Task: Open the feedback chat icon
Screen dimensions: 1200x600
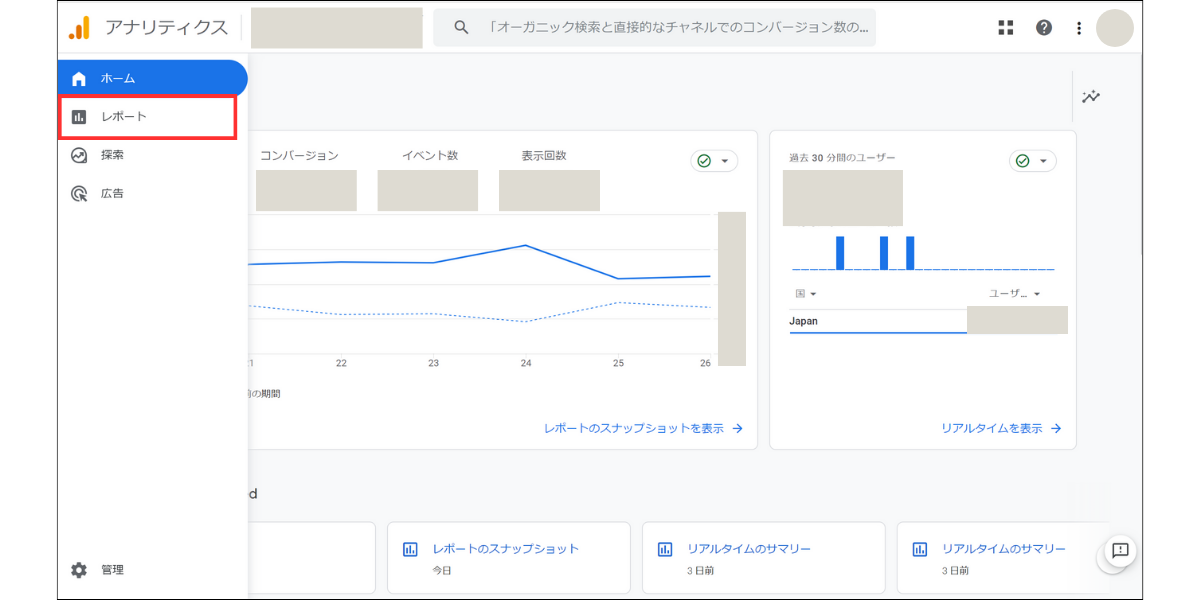Action: click(x=1120, y=551)
